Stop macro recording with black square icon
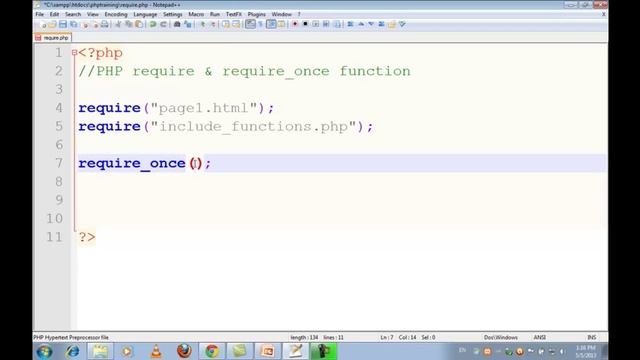Screen dimensions: 640x360 click(305, 24)
